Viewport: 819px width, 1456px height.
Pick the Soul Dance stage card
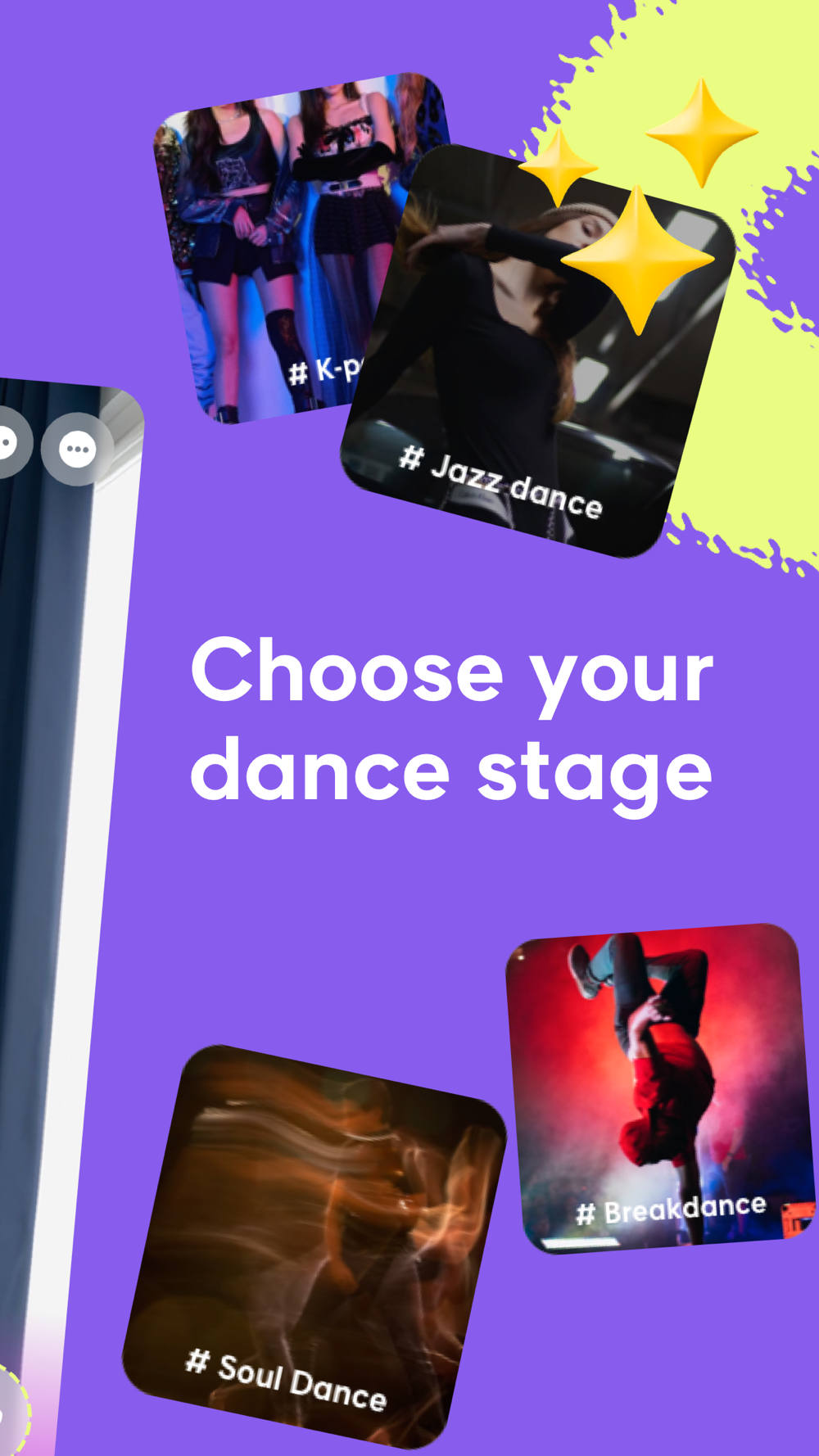click(314, 1246)
